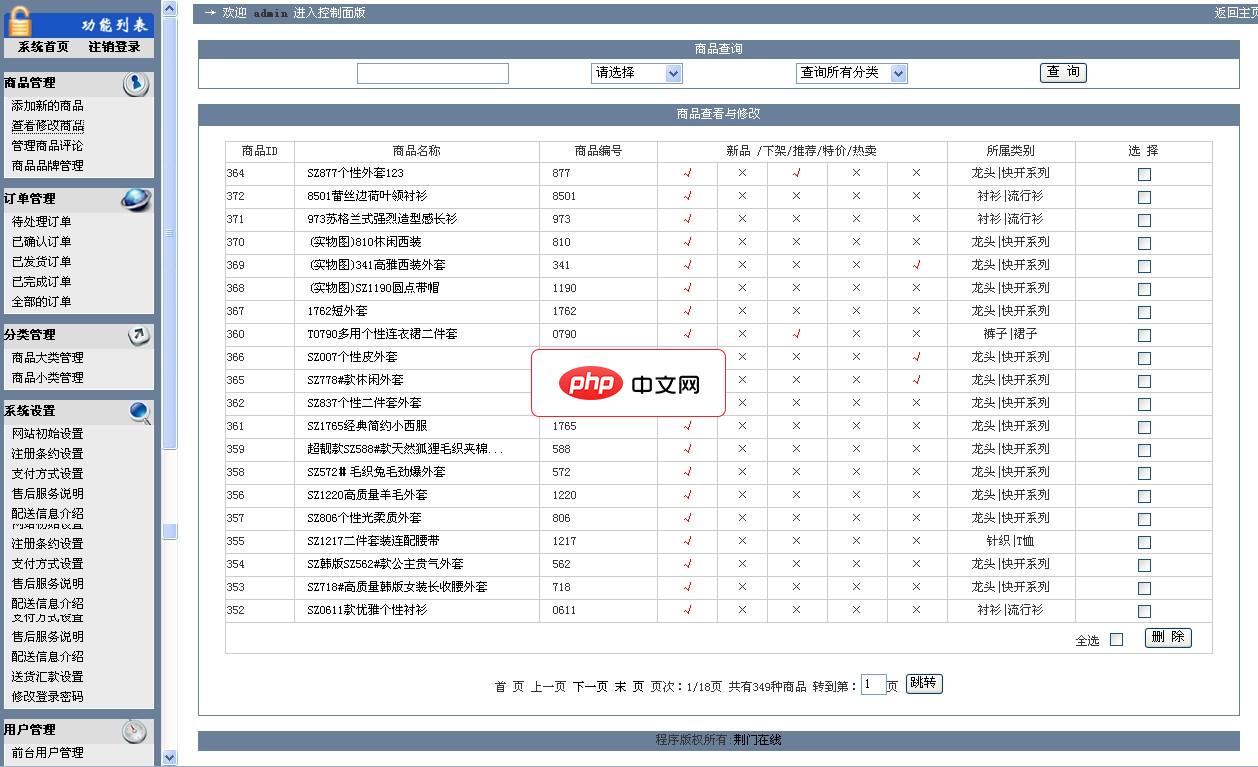Image resolution: width=1258 pixels, height=767 pixels.
Task: Enable the 全选 select-all checkbox
Action: 1115,638
